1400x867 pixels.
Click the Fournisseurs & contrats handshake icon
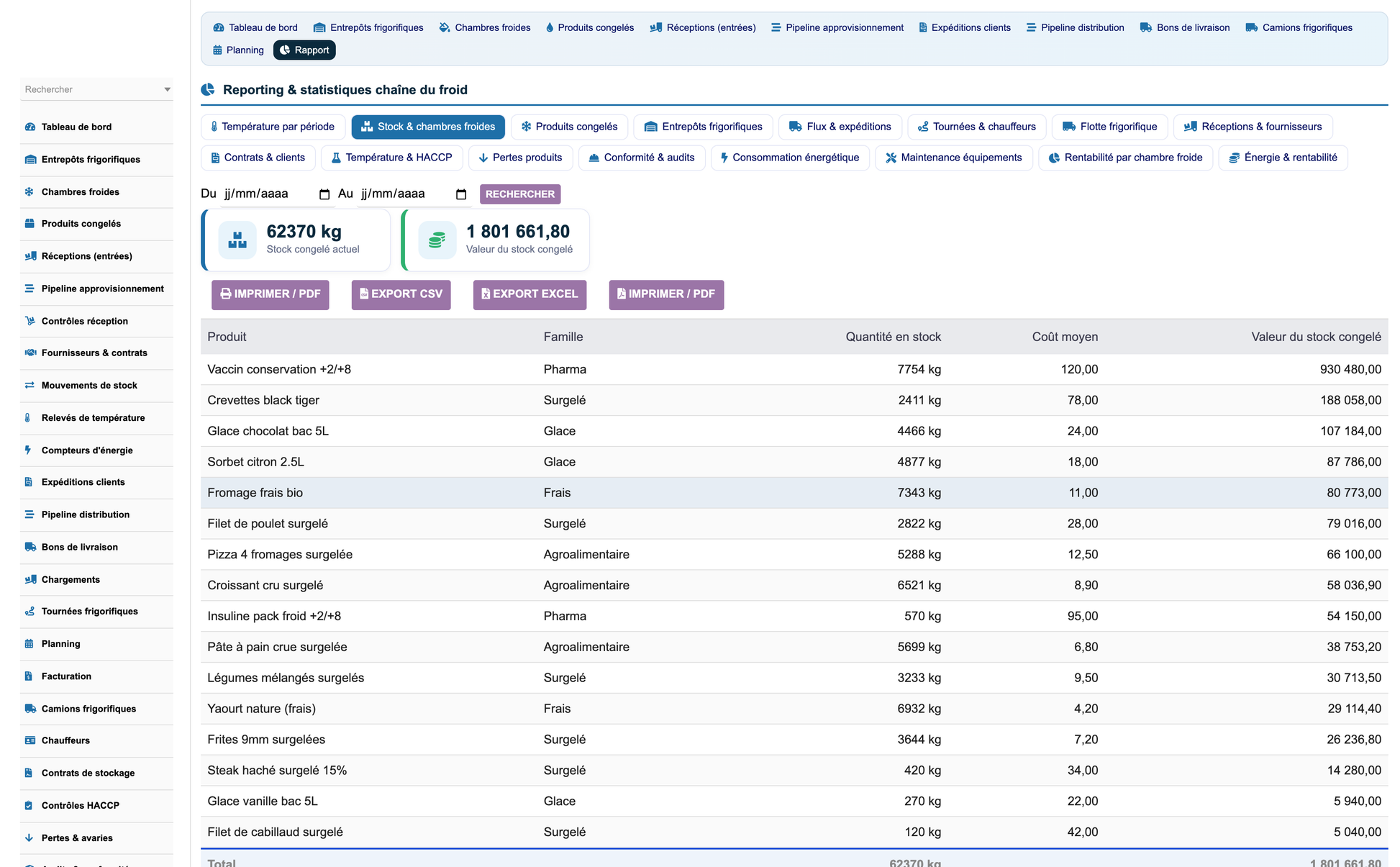(29, 353)
